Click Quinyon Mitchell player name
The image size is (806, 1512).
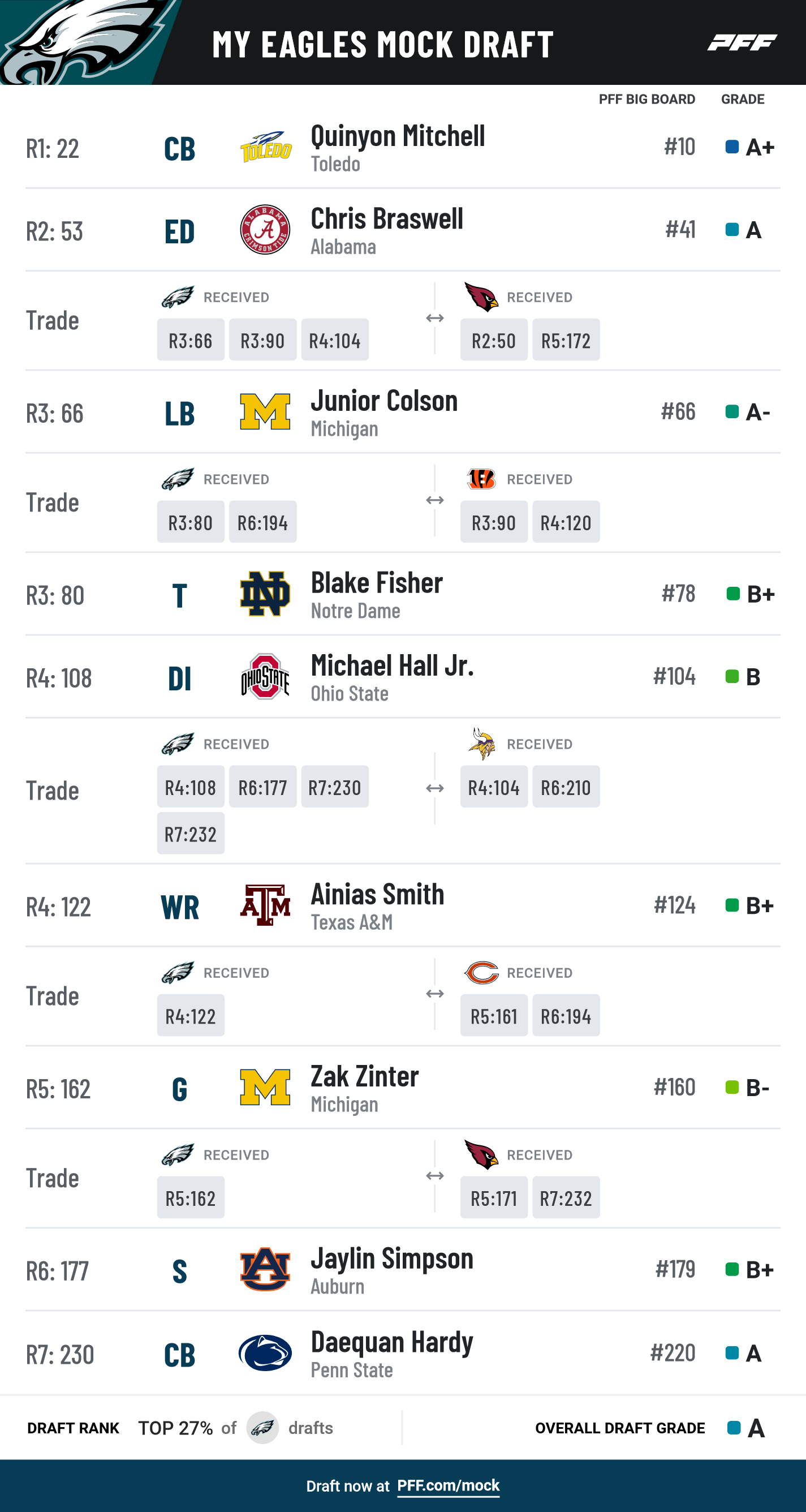[398, 136]
